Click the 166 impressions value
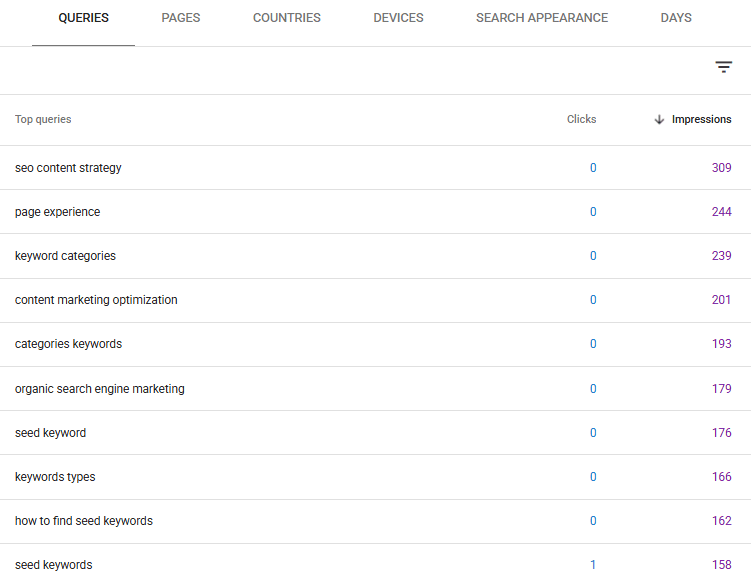 [x=721, y=477]
